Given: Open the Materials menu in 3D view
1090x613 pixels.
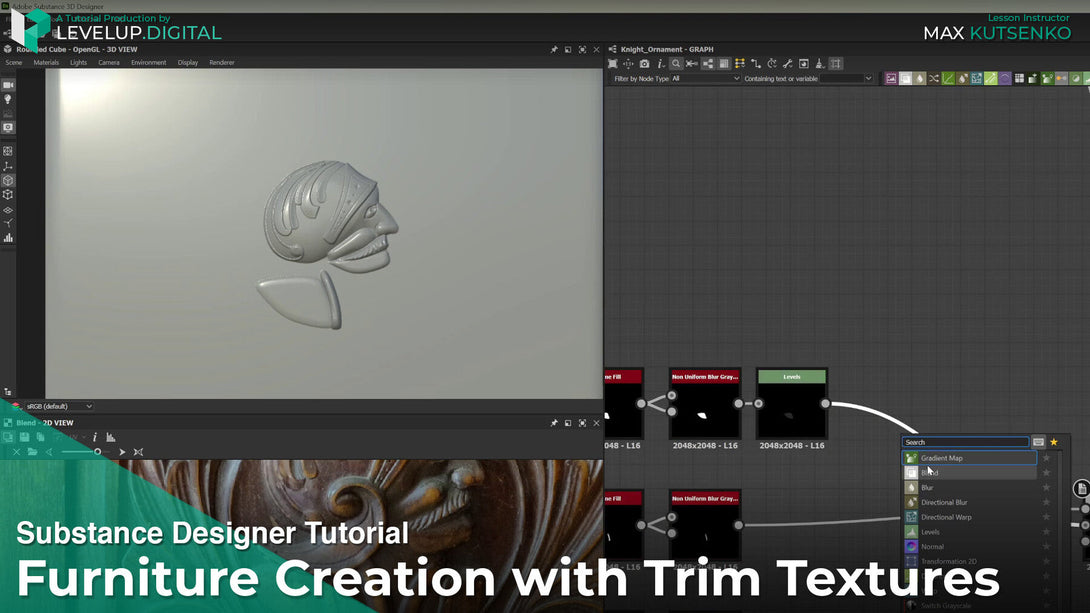Looking at the screenshot, I should pos(46,63).
